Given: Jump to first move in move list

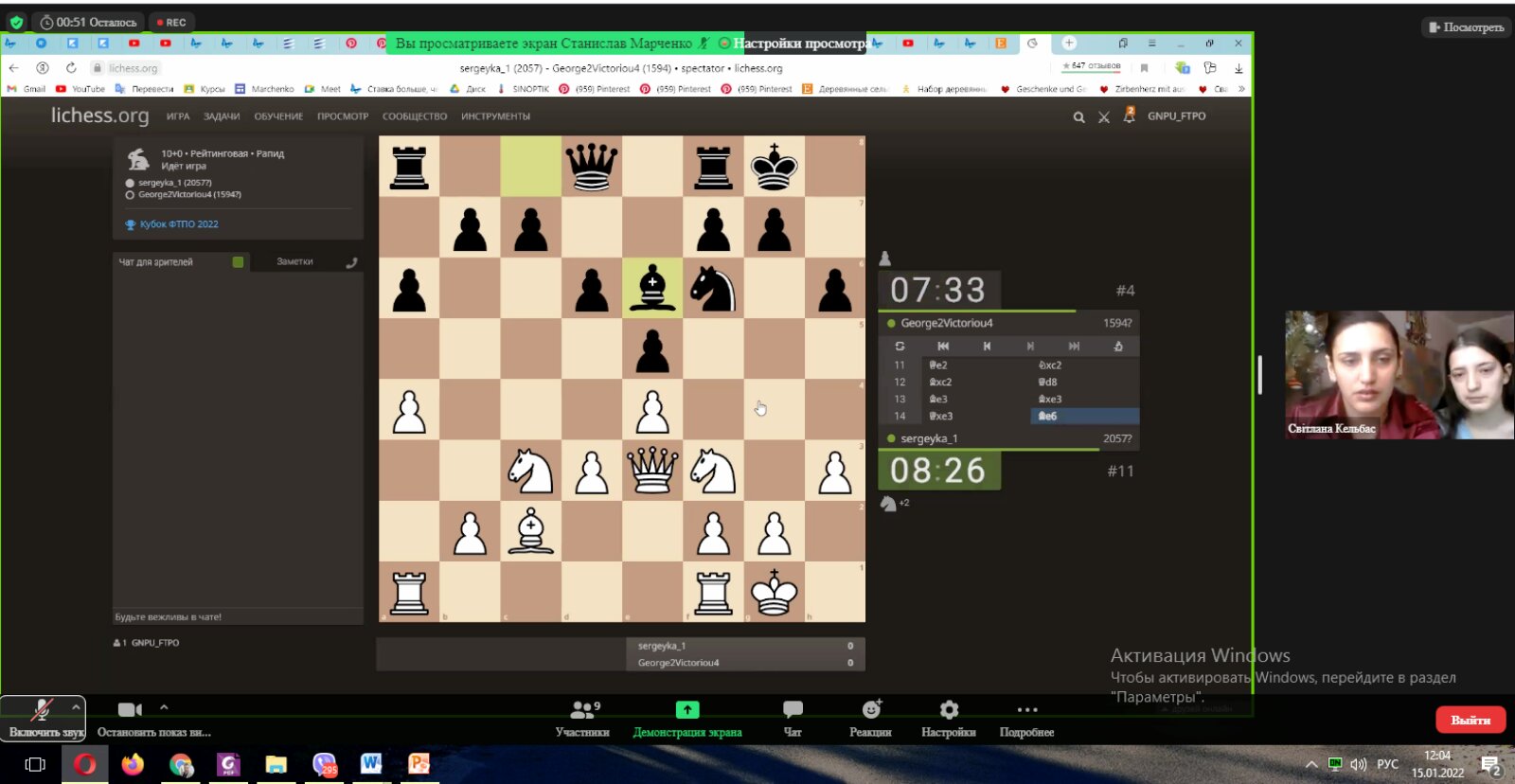Looking at the screenshot, I should pyautogui.click(x=943, y=347).
